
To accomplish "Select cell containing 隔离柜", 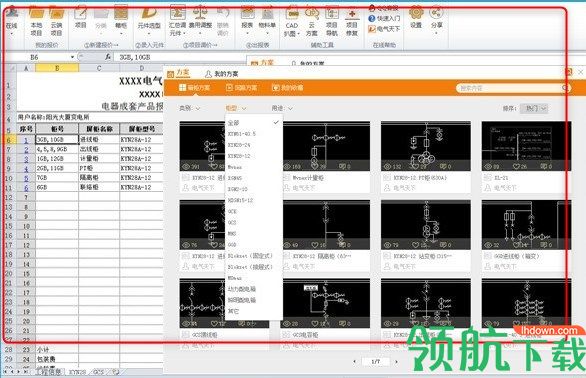I will tap(99, 178).
